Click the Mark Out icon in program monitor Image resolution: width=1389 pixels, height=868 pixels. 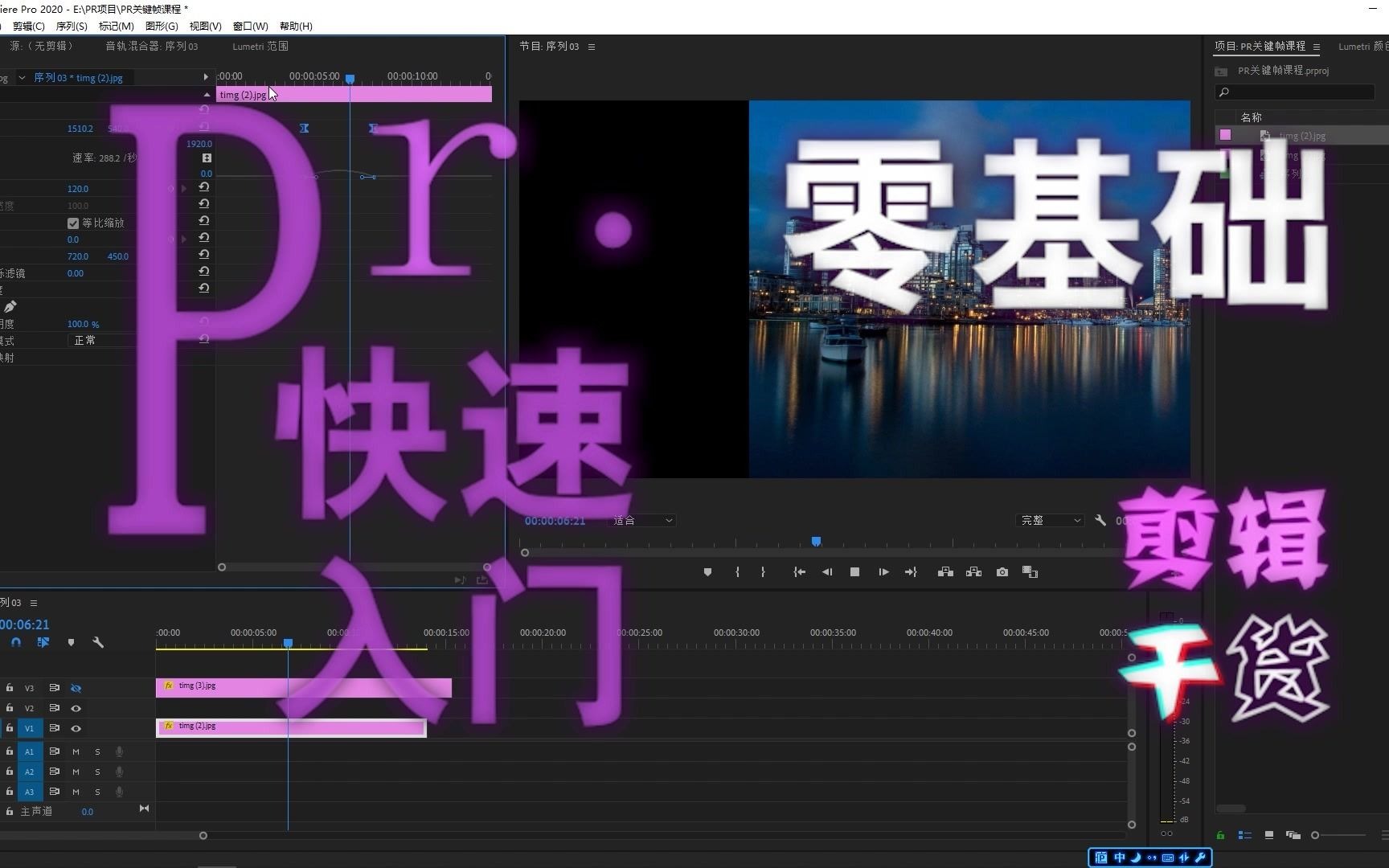[x=763, y=572]
